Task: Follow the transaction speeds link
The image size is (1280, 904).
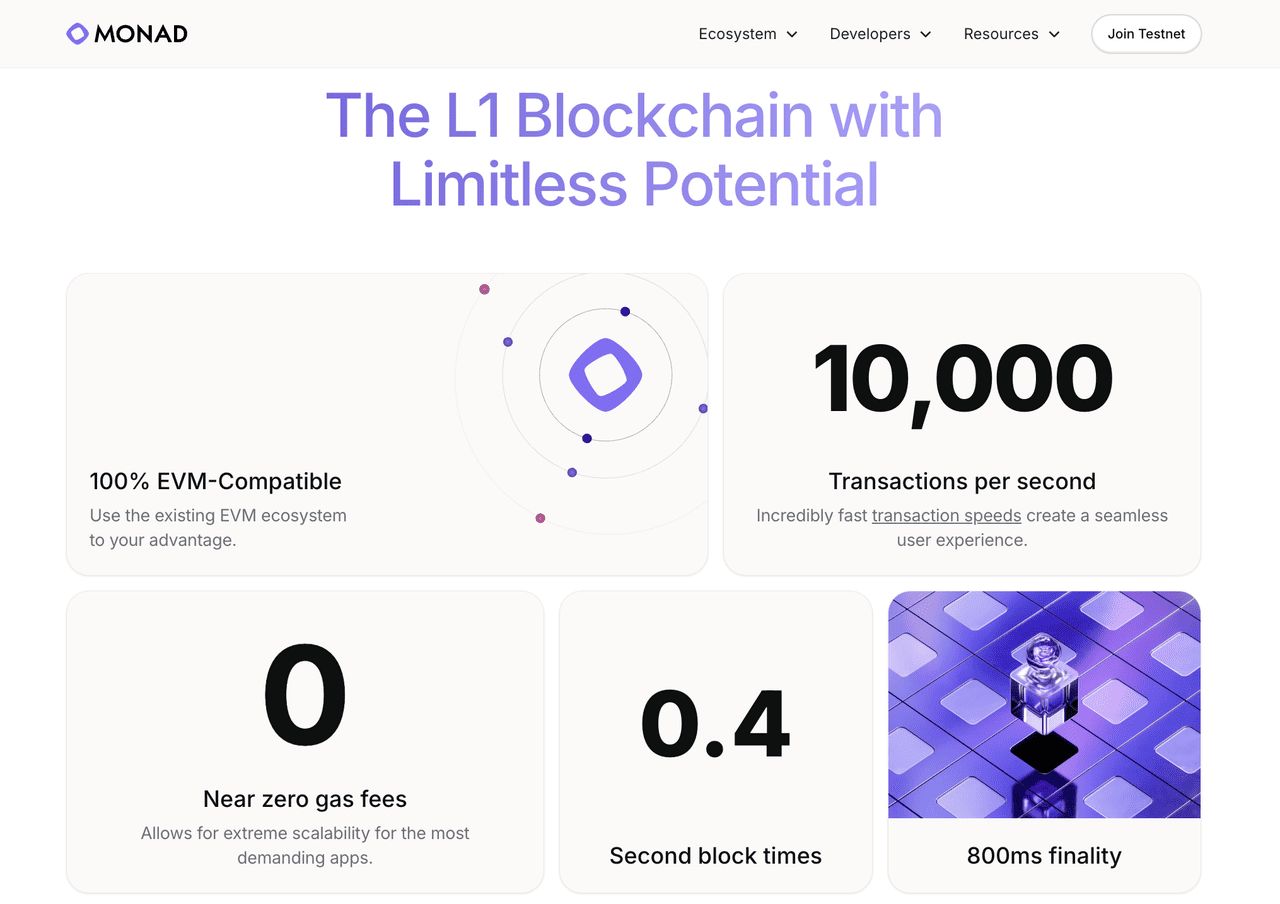Action: (946, 516)
